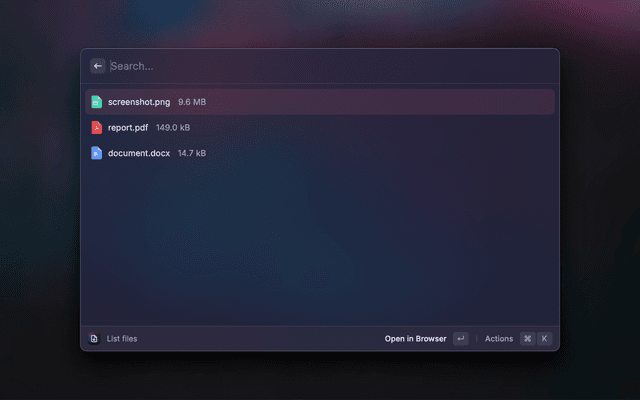Viewport: 640px width, 400px height.
Task: Open the Actions menu
Action: (x=499, y=338)
